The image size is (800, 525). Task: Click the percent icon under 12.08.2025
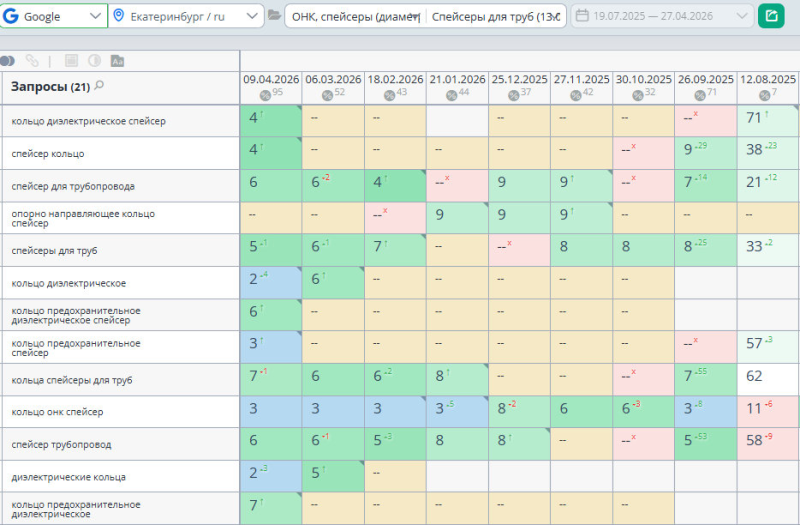[764, 95]
